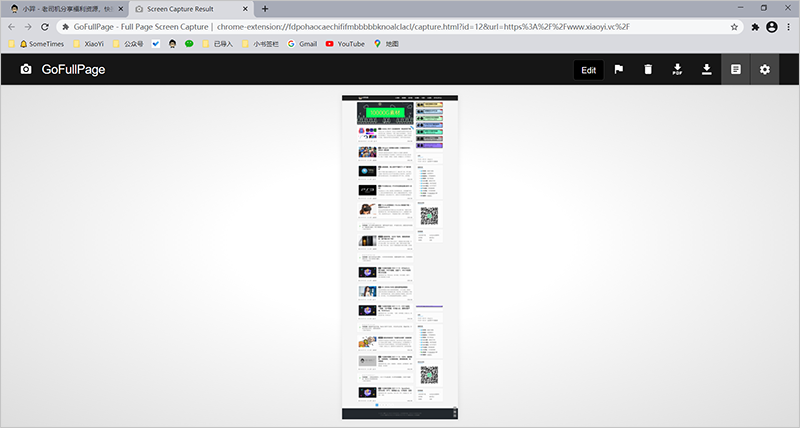Open the 地图 maps bookmark
Screen dimensions: 800x428
point(386,44)
